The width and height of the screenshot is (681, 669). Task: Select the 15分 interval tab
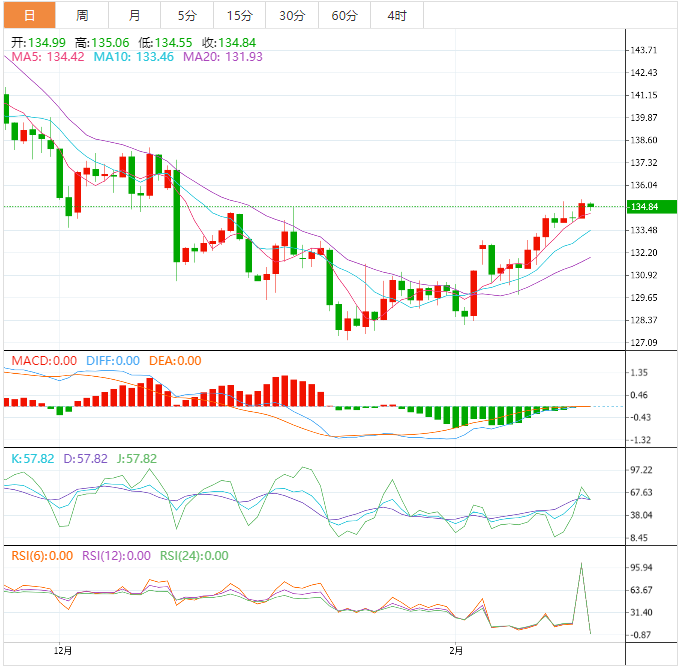coord(239,15)
